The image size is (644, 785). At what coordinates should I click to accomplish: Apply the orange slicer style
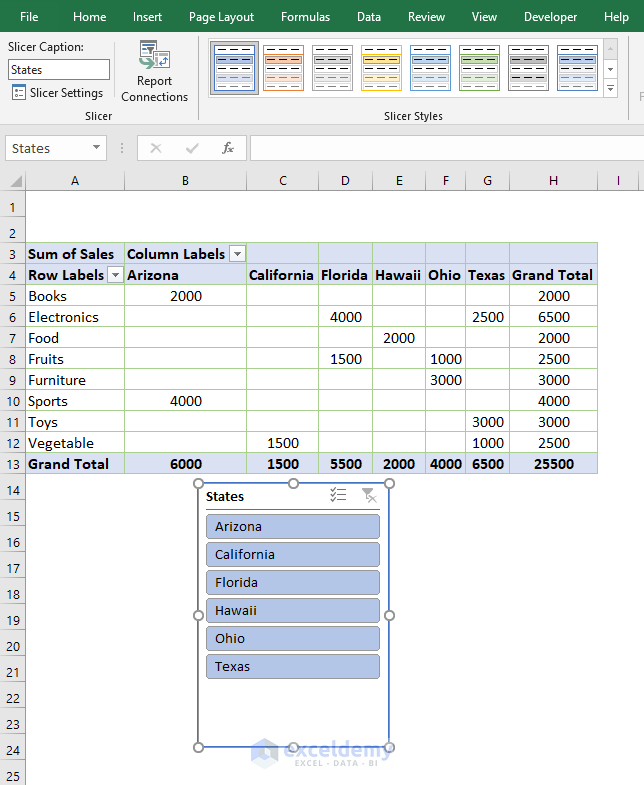pyautogui.click(x=283, y=68)
